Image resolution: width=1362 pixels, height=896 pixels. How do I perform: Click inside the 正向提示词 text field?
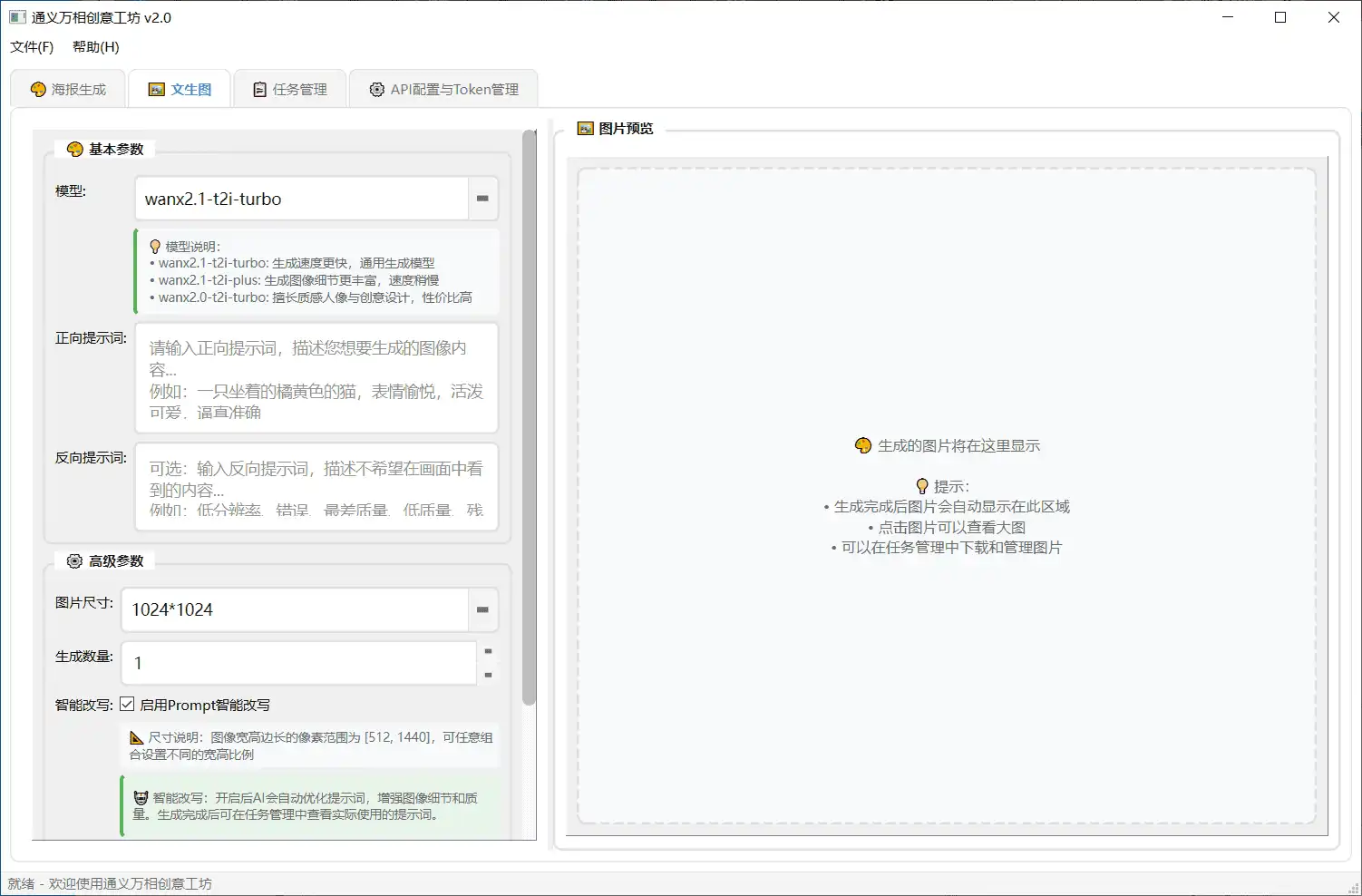[316, 378]
